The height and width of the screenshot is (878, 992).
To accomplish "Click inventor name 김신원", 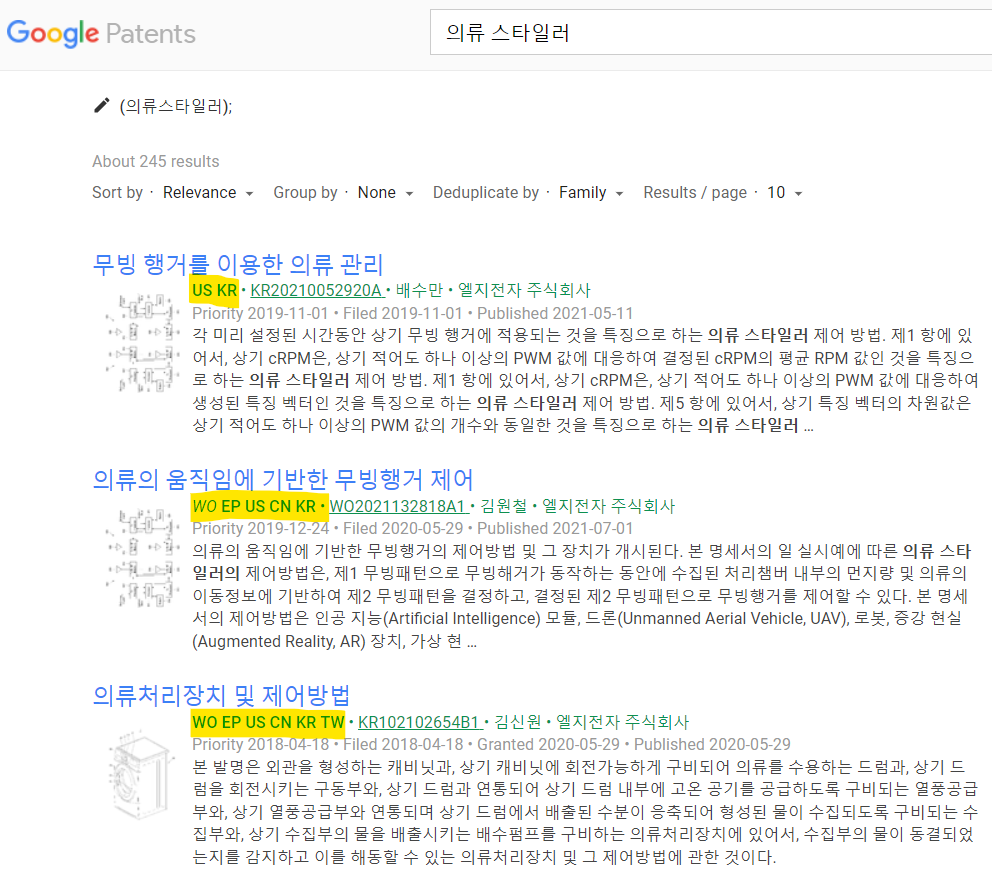I will click(518, 722).
